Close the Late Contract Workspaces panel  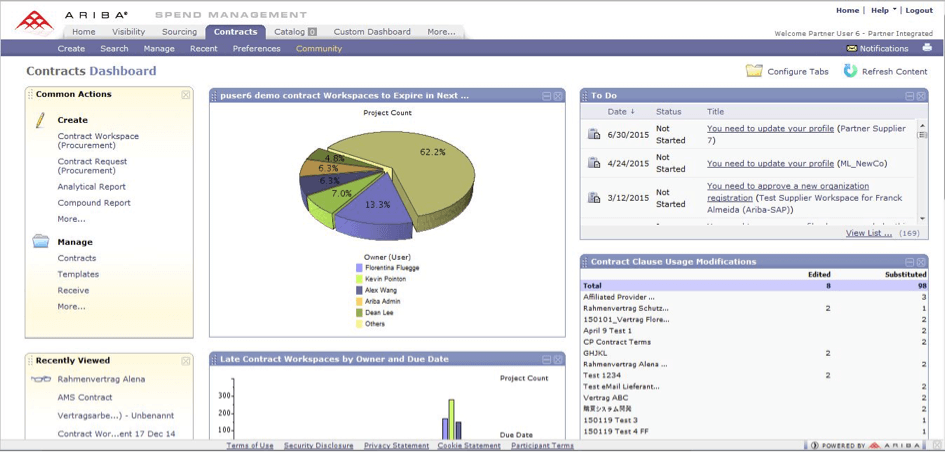click(x=558, y=360)
